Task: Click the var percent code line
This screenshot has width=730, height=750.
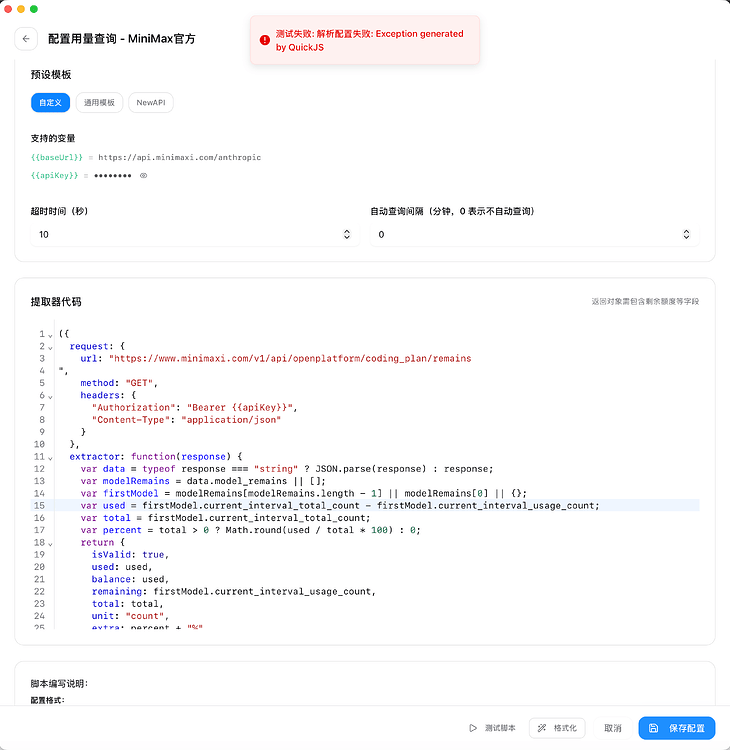Action: pos(250,530)
